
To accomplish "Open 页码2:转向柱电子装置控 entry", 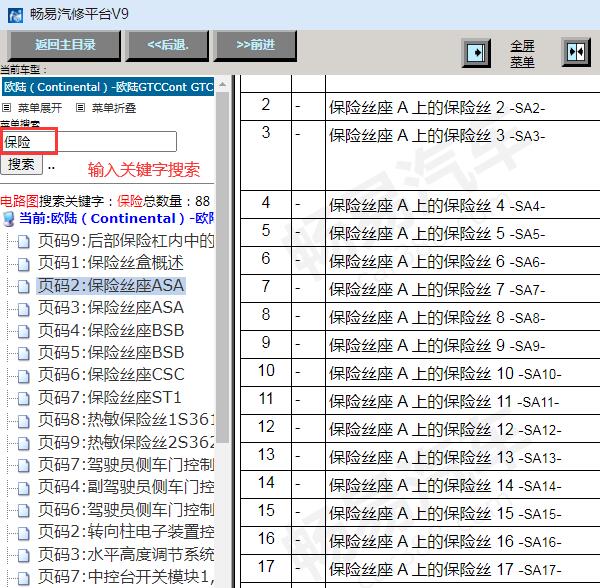I will 126,532.
